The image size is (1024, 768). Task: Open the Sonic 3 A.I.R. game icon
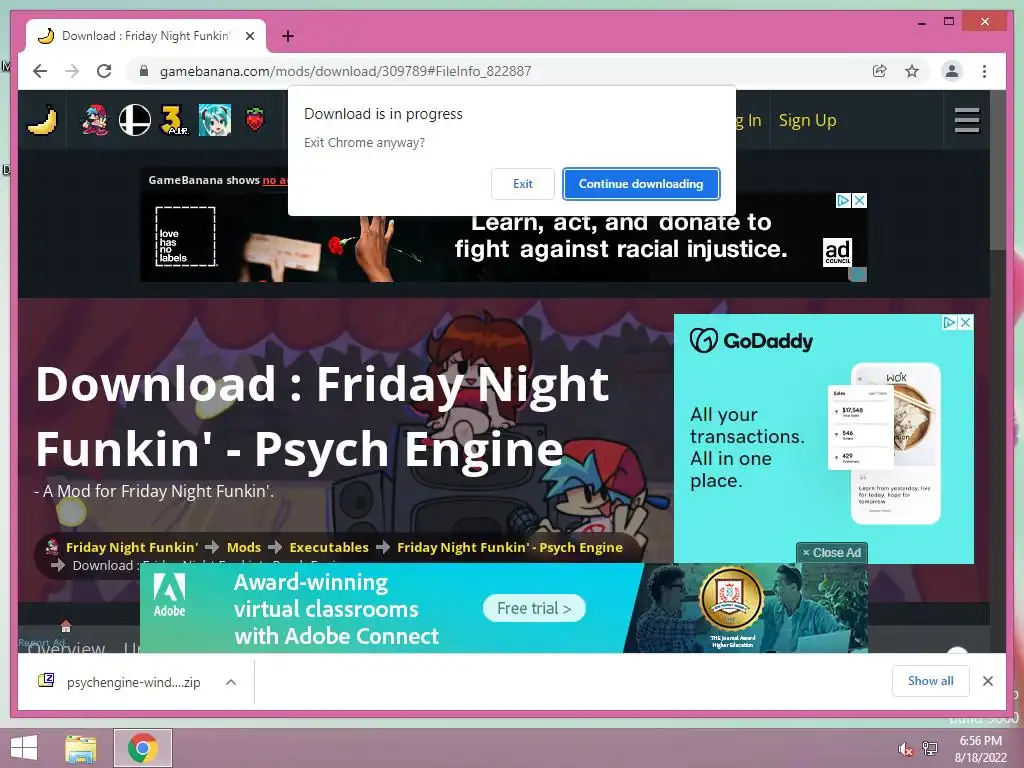point(174,120)
